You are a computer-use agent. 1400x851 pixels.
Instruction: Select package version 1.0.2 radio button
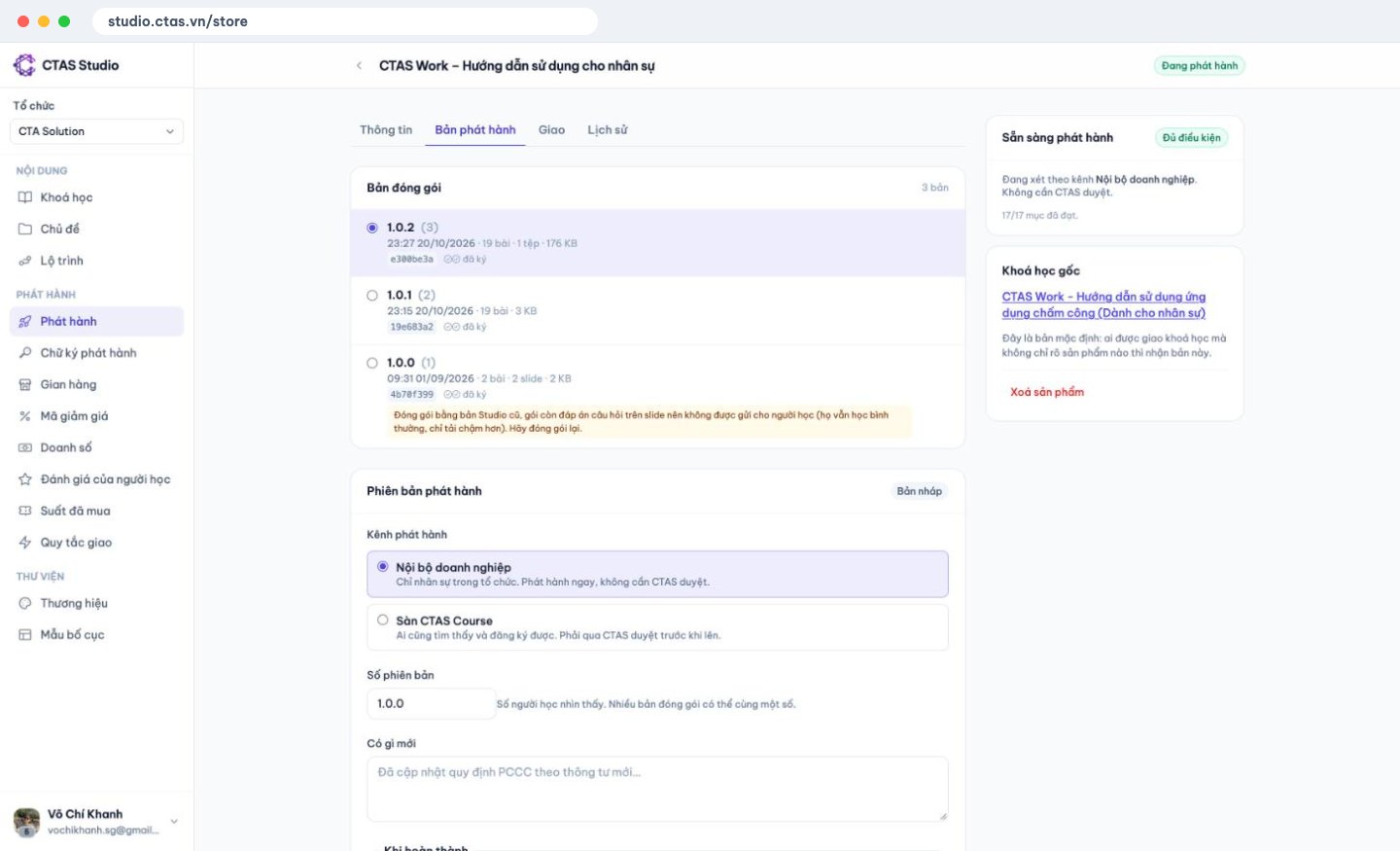tap(372, 228)
